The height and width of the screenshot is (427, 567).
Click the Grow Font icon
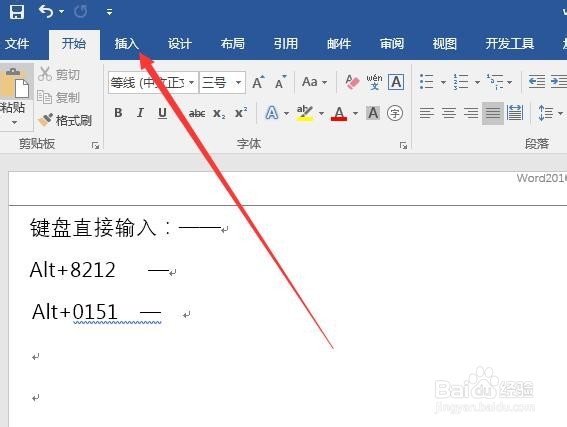click(258, 82)
